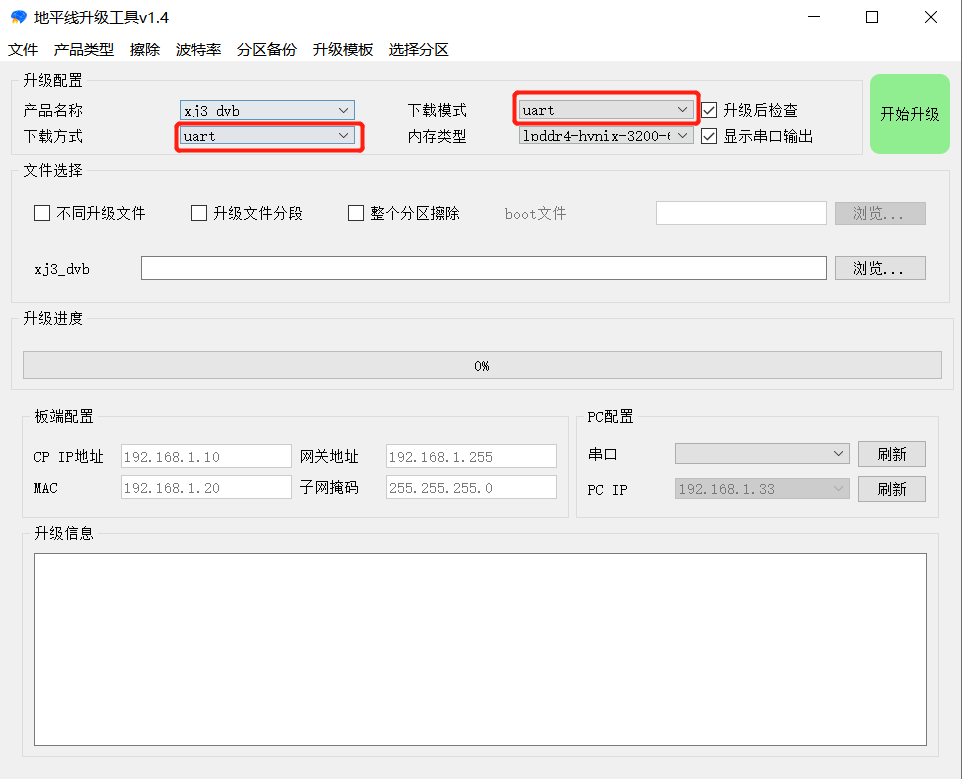Open the 文件 menu
The height and width of the screenshot is (779, 962).
(23, 49)
